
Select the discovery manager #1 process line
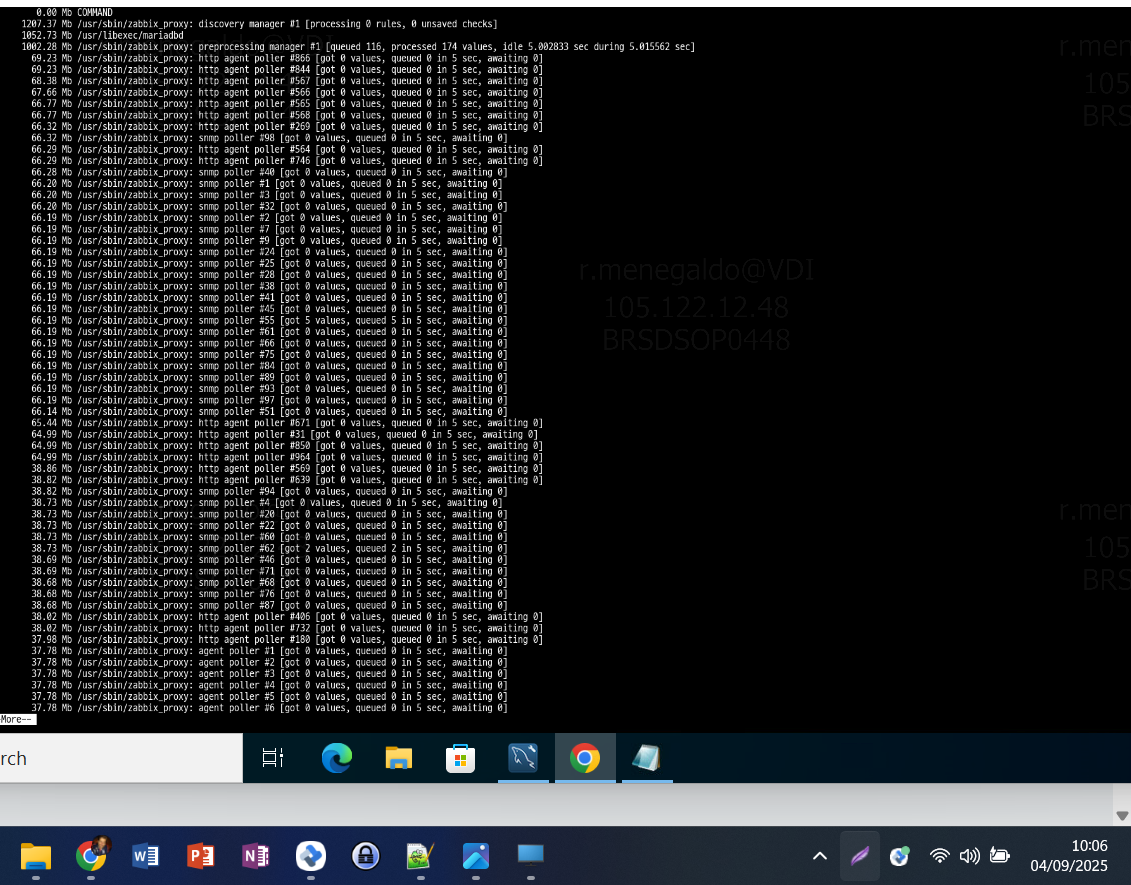pos(260,24)
